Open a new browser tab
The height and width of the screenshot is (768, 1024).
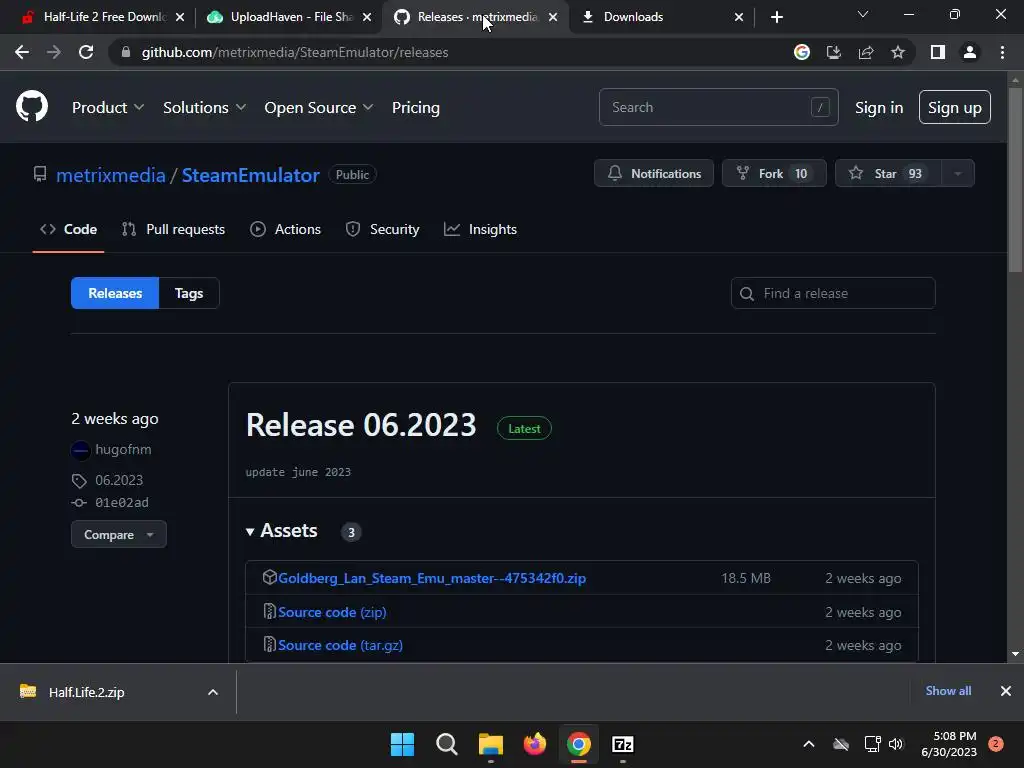(776, 17)
